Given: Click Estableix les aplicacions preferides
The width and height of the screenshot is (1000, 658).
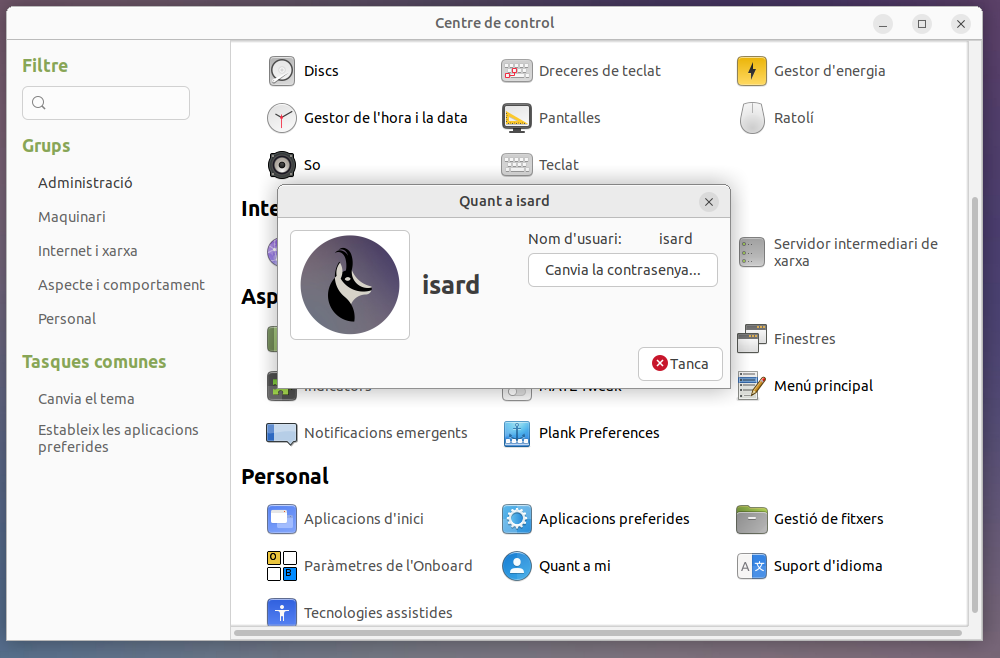Looking at the screenshot, I should pos(118,438).
